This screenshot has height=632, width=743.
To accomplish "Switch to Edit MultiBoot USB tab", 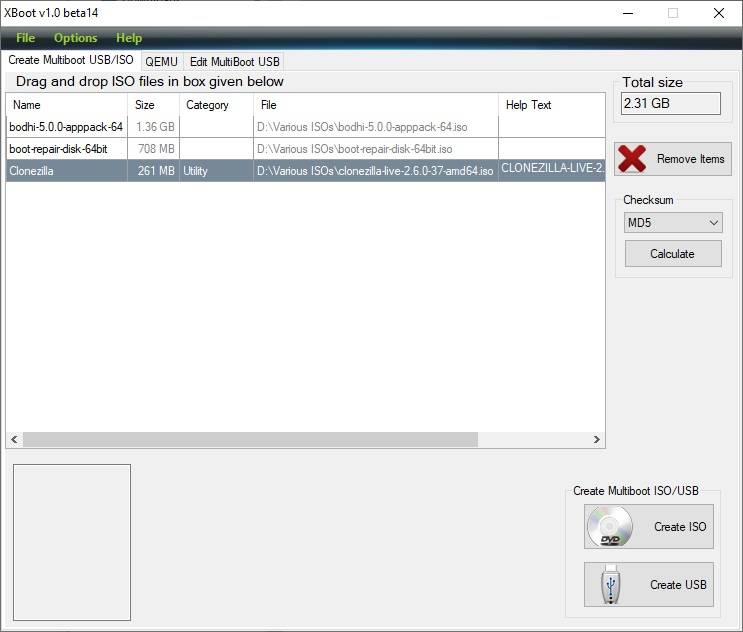I will click(x=235, y=61).
